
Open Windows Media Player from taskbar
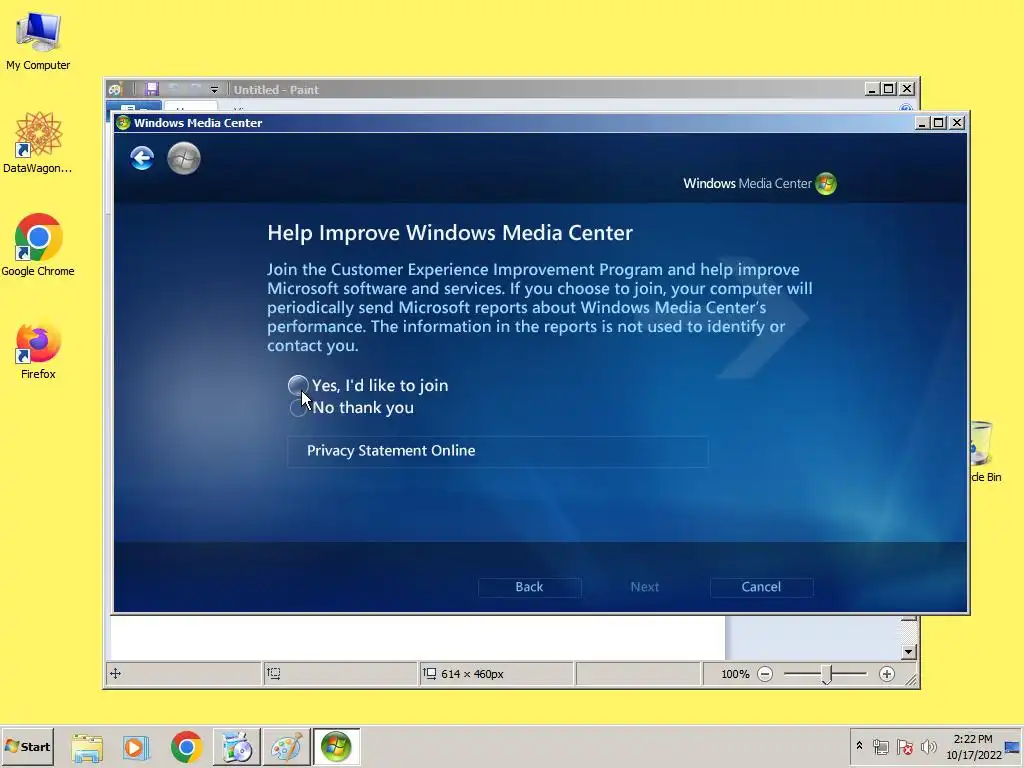136,747
